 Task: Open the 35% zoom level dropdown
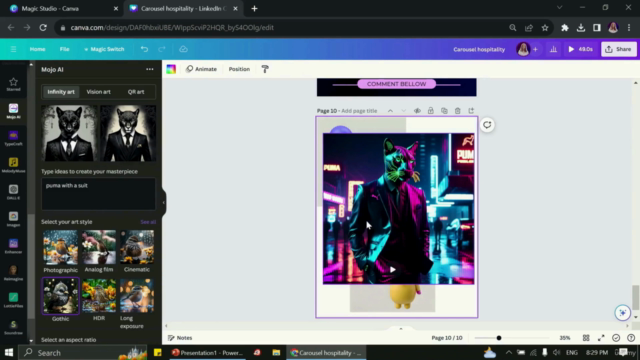pyautogui.click(x=565, y=338)
